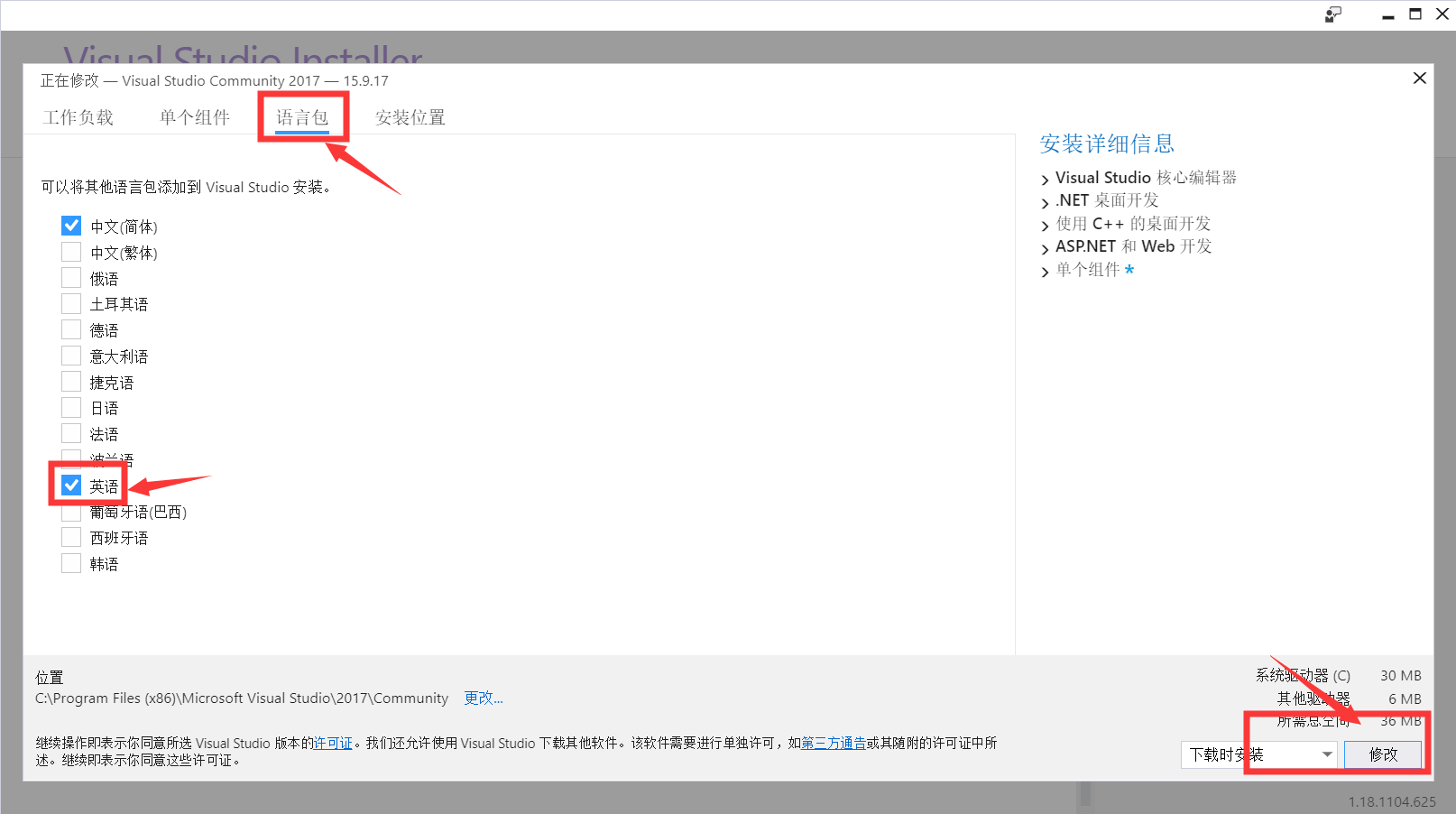This screenshot has height=814, width=1456.
Task: Uncheck the 英语 language pack
Action: (x=71, y=486)
